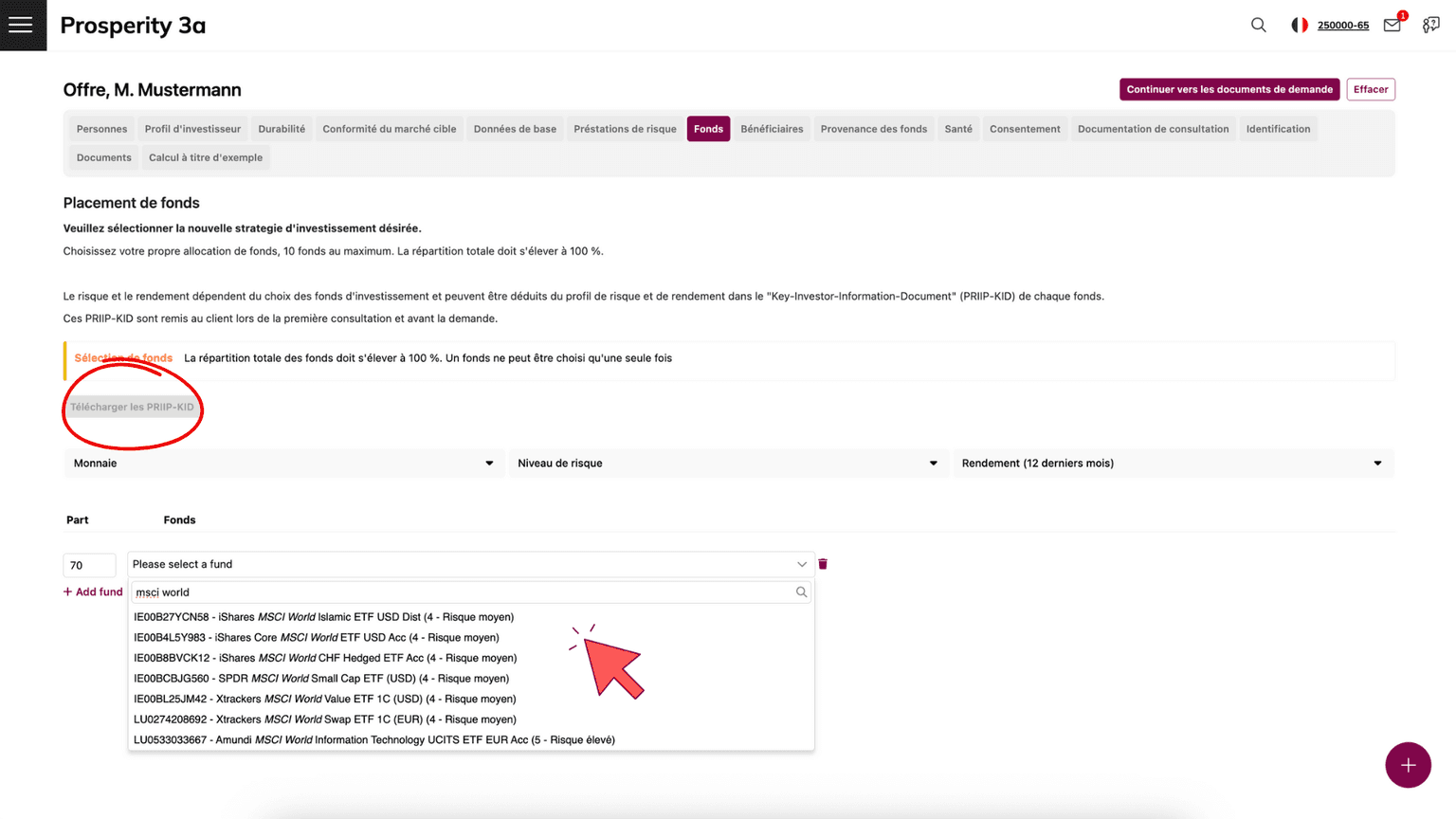Screen dimensions: 1456x819
Task: Open the Niveau de risque dropdown
Action: (x=727, y=464)
